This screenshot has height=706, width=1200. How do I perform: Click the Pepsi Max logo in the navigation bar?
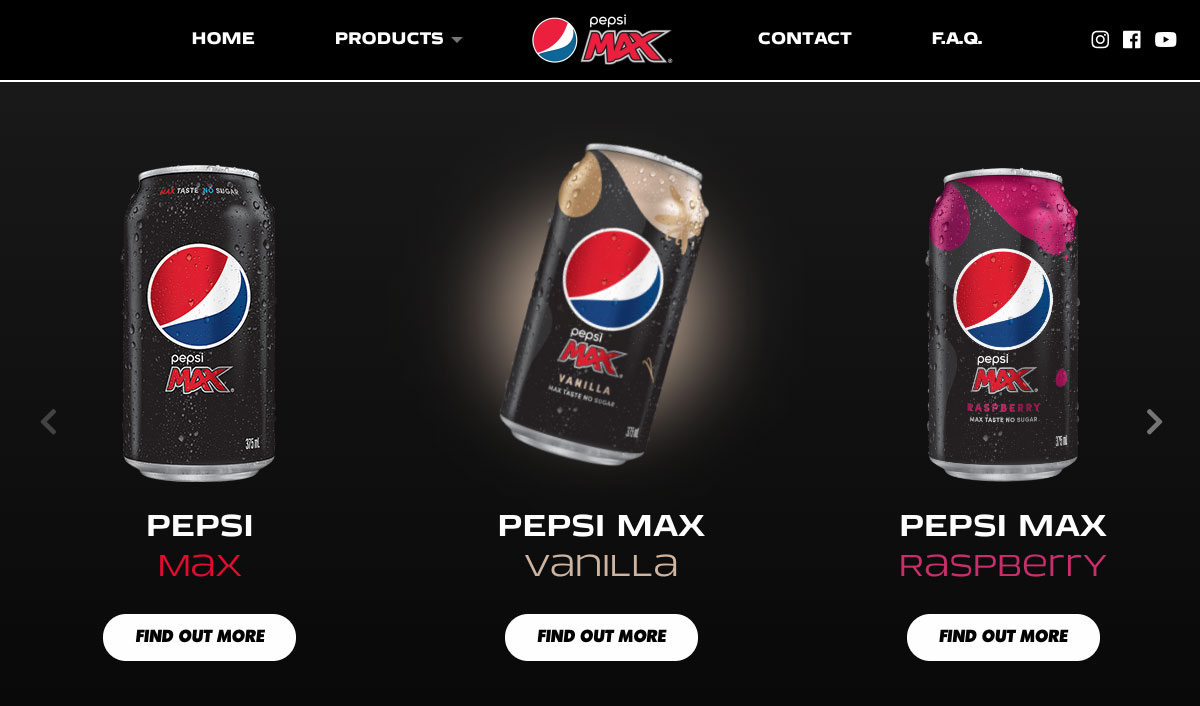601,40
